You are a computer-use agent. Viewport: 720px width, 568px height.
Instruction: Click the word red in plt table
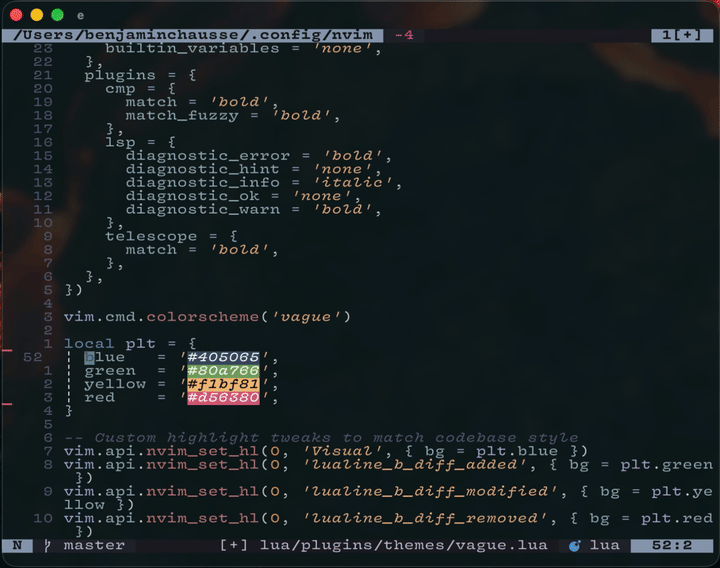tap(100, 398)
